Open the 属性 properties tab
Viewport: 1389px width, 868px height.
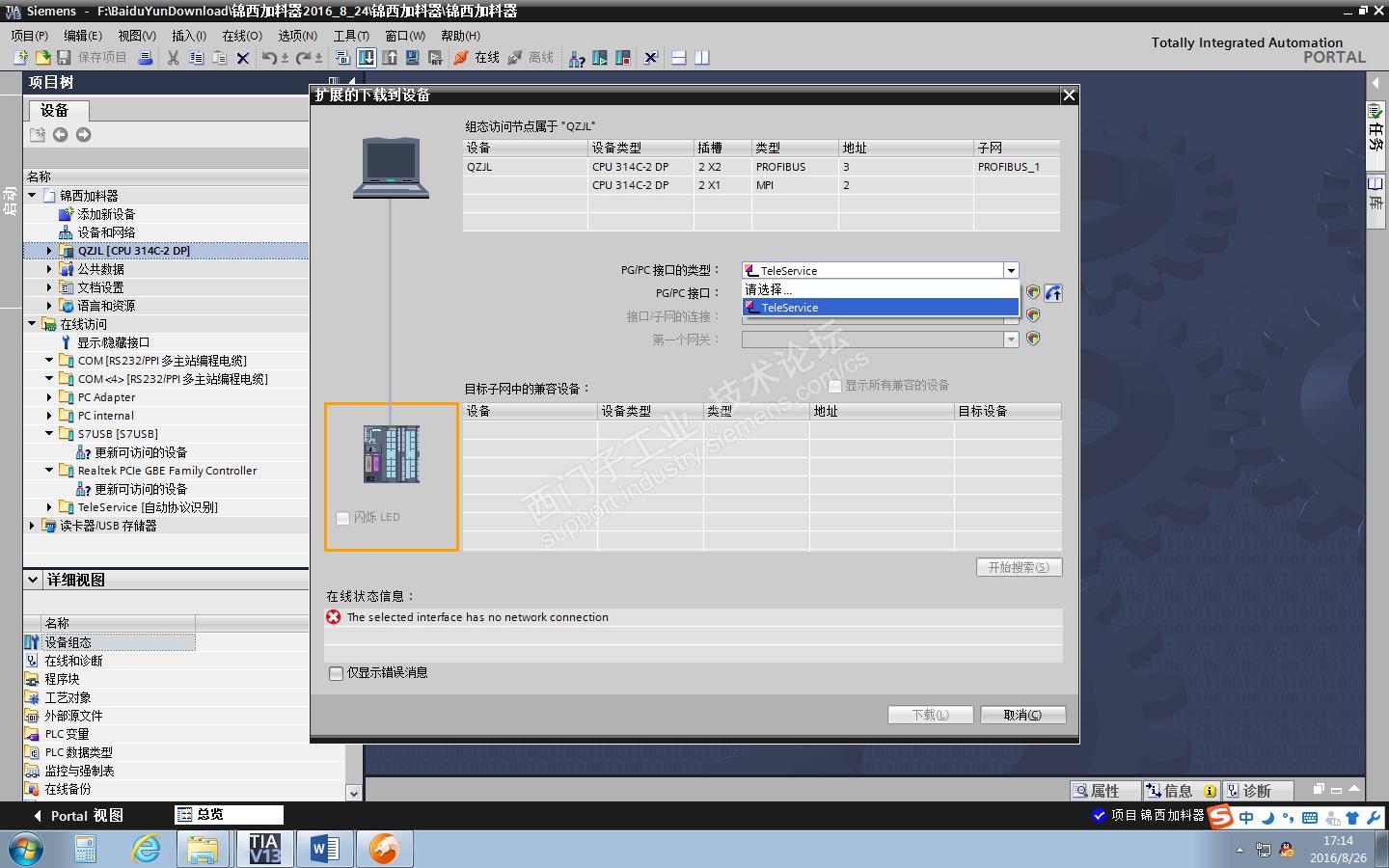[1105, 791]
